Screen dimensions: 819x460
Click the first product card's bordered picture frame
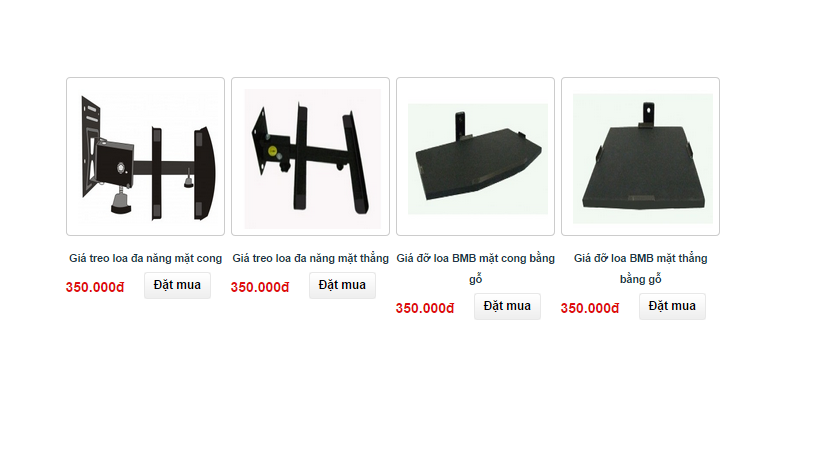145,157
